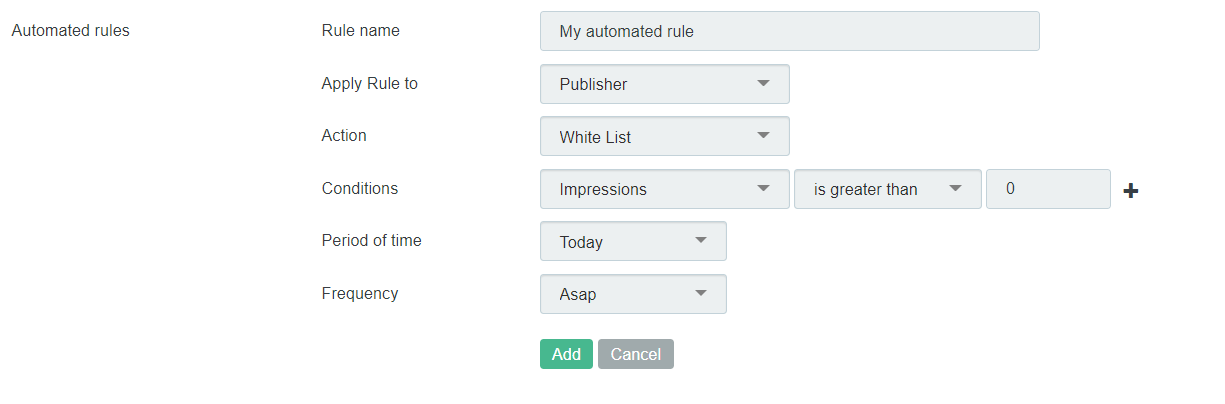Focus the Rule name text field

tap(790, 31)
